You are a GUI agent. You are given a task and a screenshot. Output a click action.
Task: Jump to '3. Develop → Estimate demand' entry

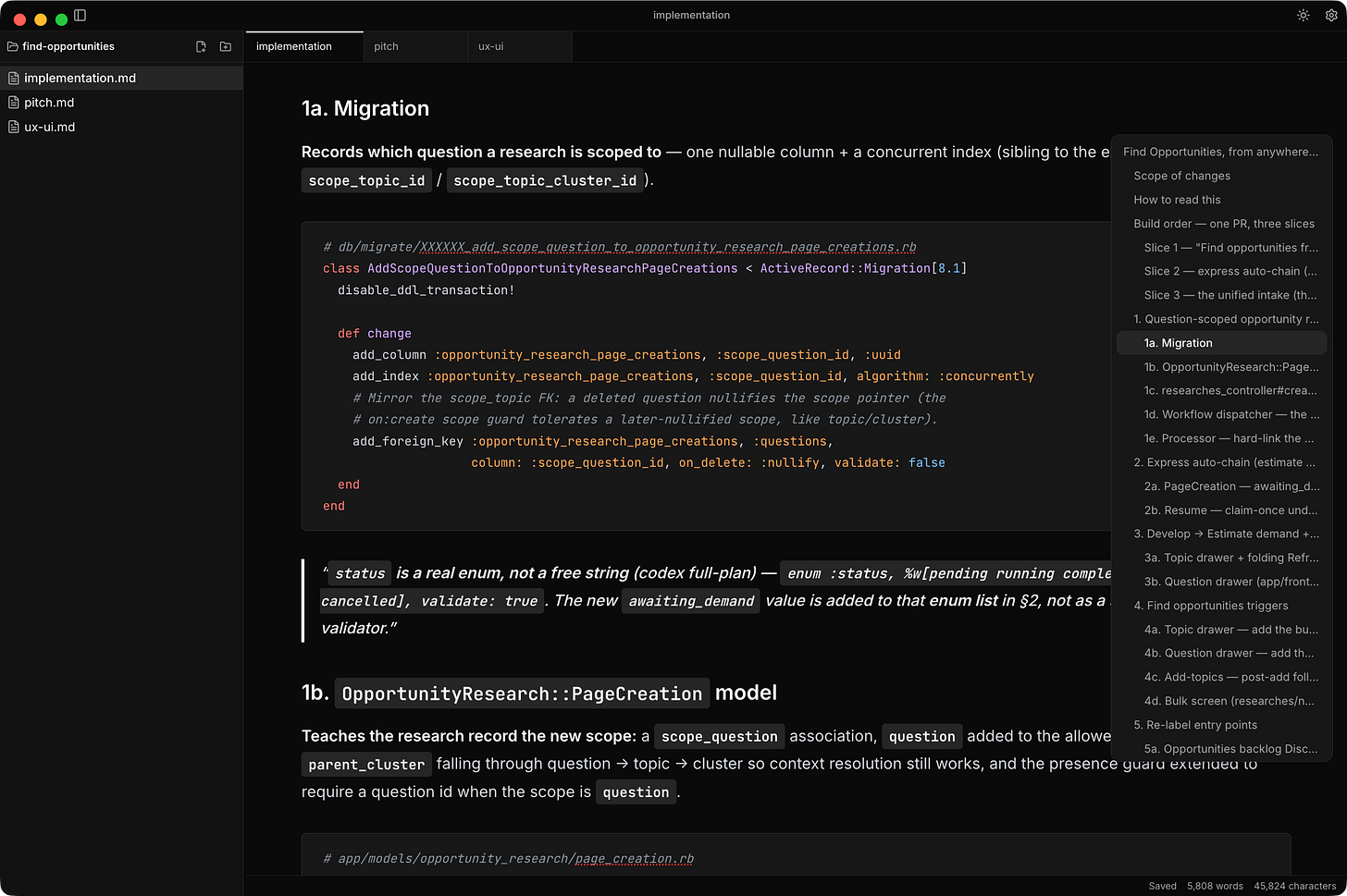(1221, 534)
